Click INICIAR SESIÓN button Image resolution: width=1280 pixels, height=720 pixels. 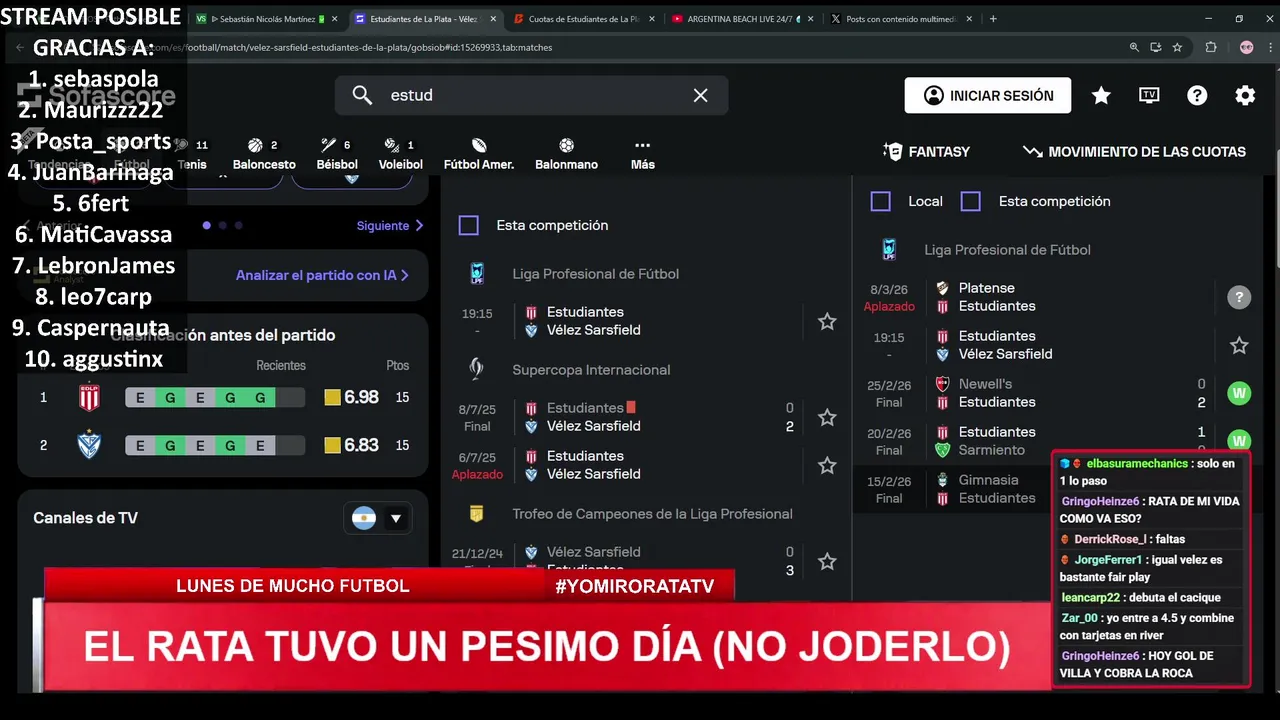click(x=988, y=95)
